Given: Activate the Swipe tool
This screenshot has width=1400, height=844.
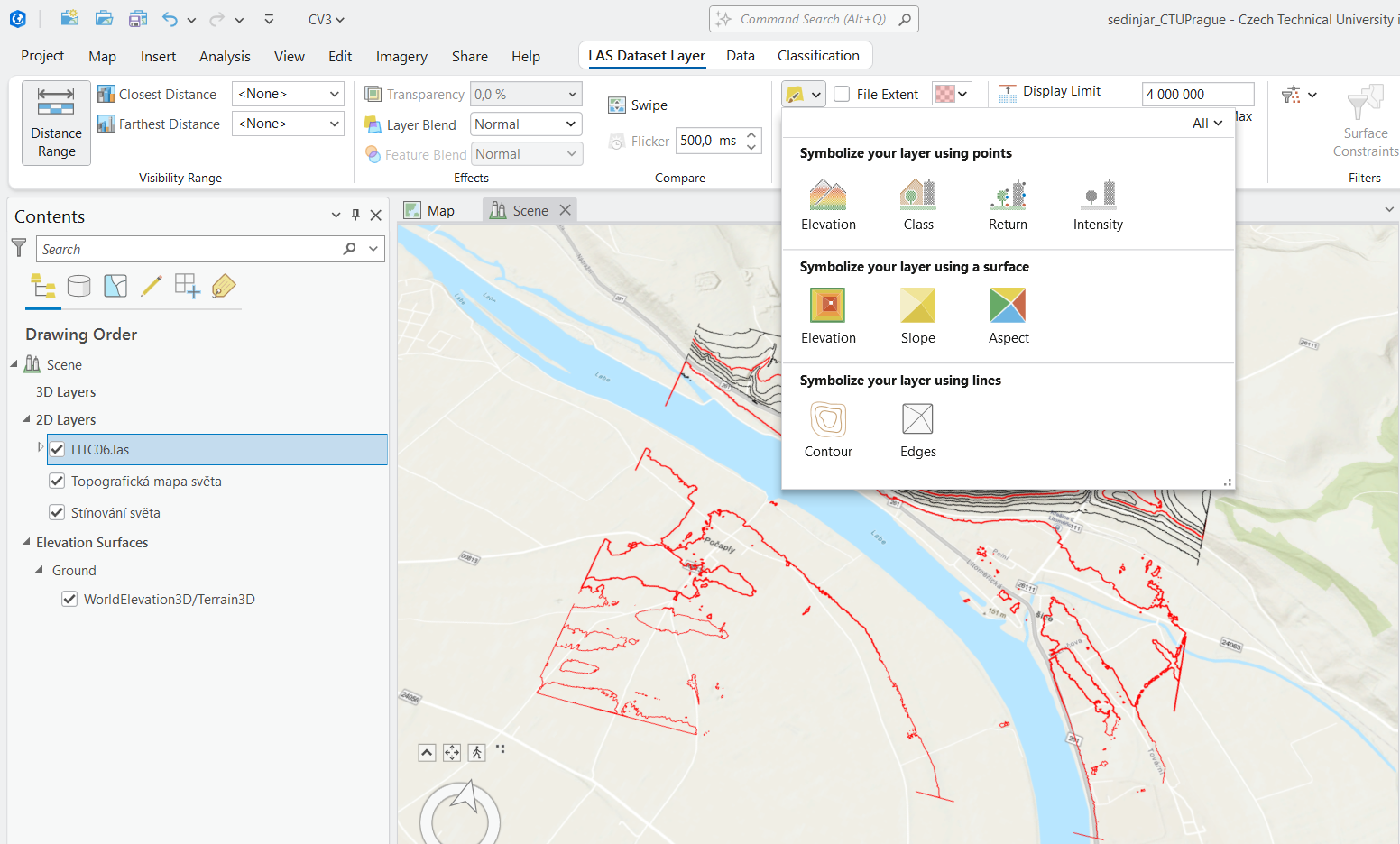Looking at the screenshot, I should (x=638, y=105).
